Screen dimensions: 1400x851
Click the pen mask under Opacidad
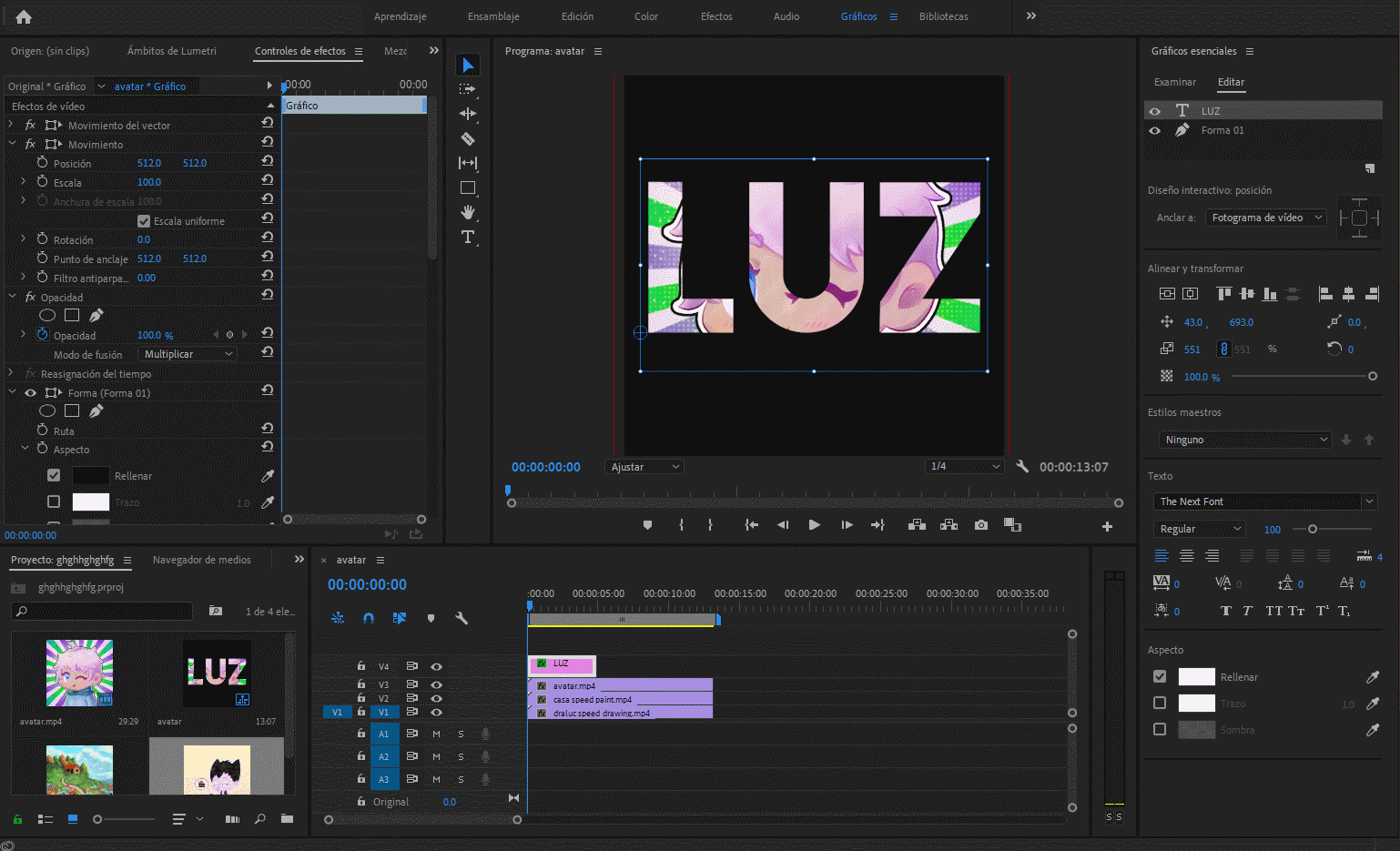[x=96, y=315]
